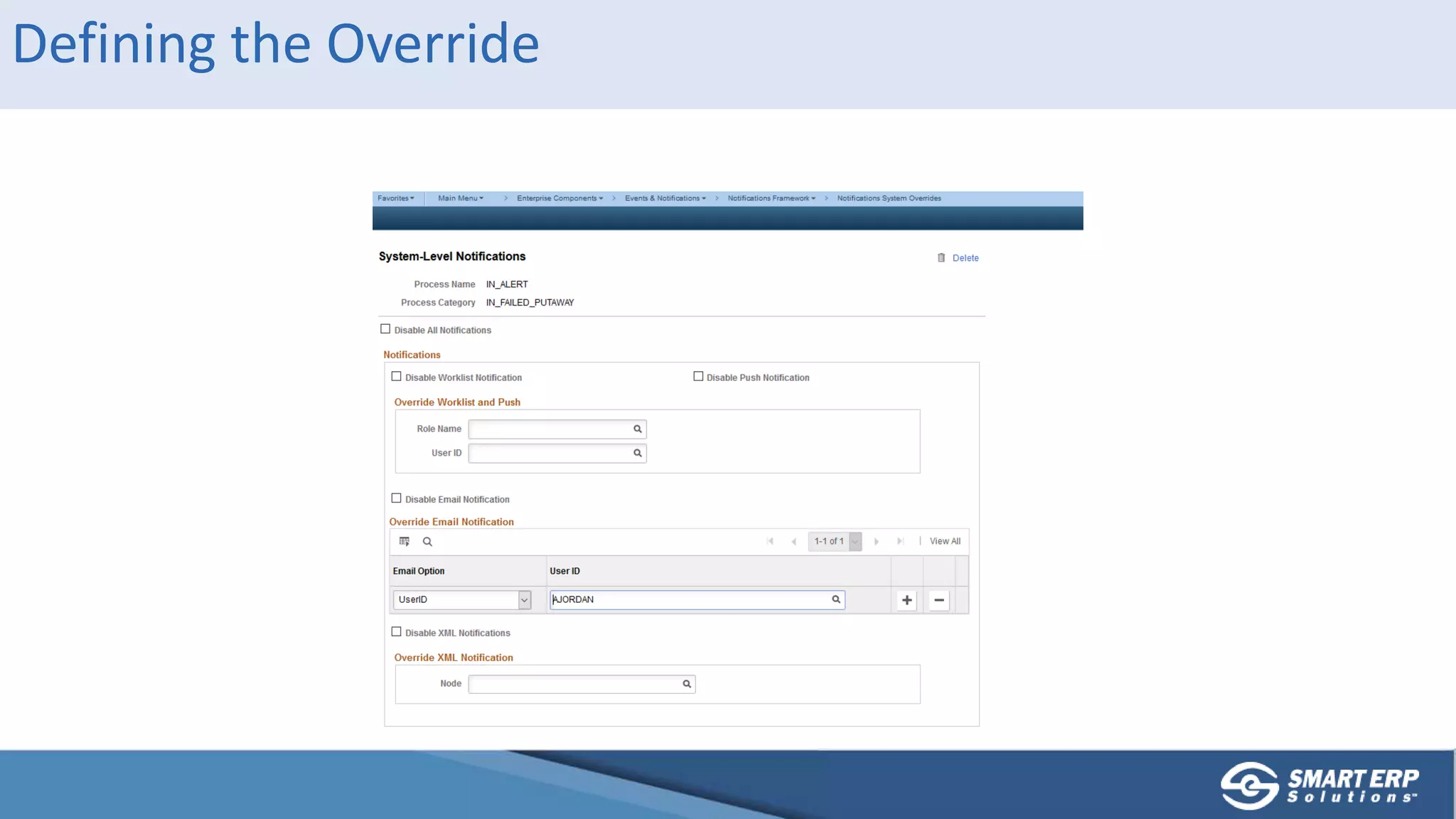Click the IN_ALERT process name value
The height and width of the screenshot is (819, 1456).
pos(507,284)
